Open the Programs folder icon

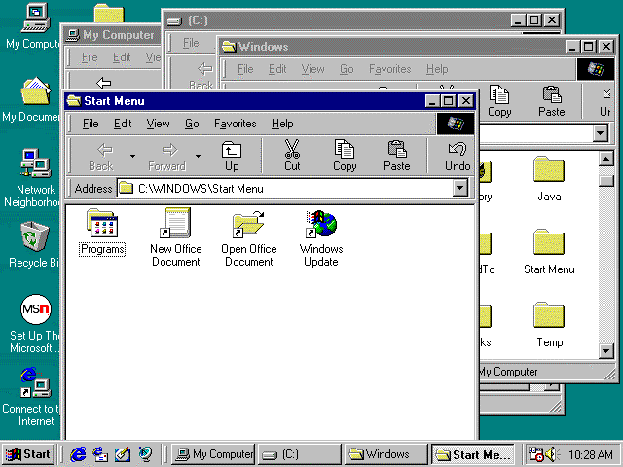tap(103, 224)
